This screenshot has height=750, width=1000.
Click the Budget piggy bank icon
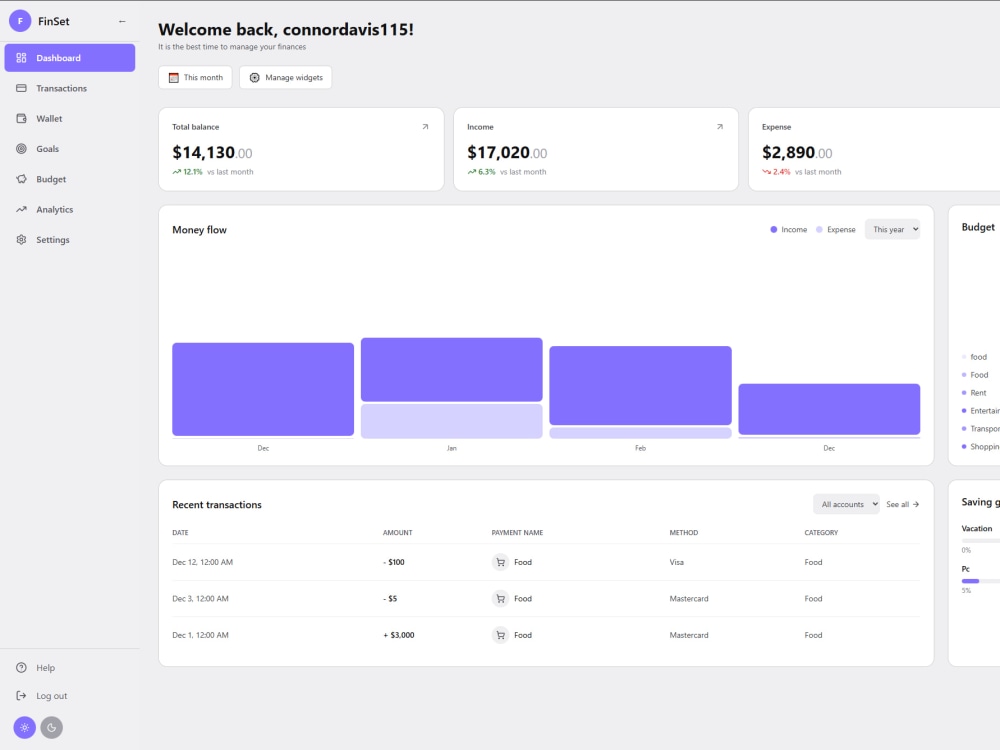tap(21, 179)
